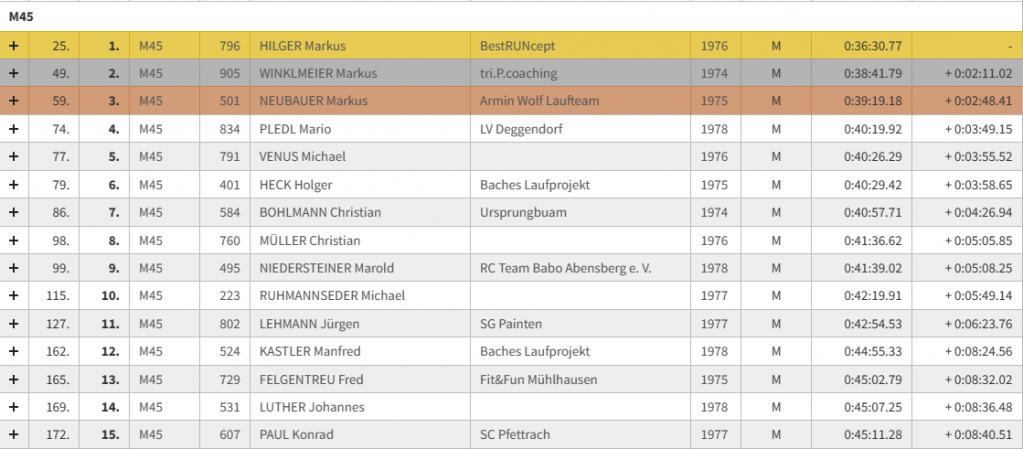Expand the HILGER Markus row details
This screenshot has height=449, width=1023.
[13, 46]
